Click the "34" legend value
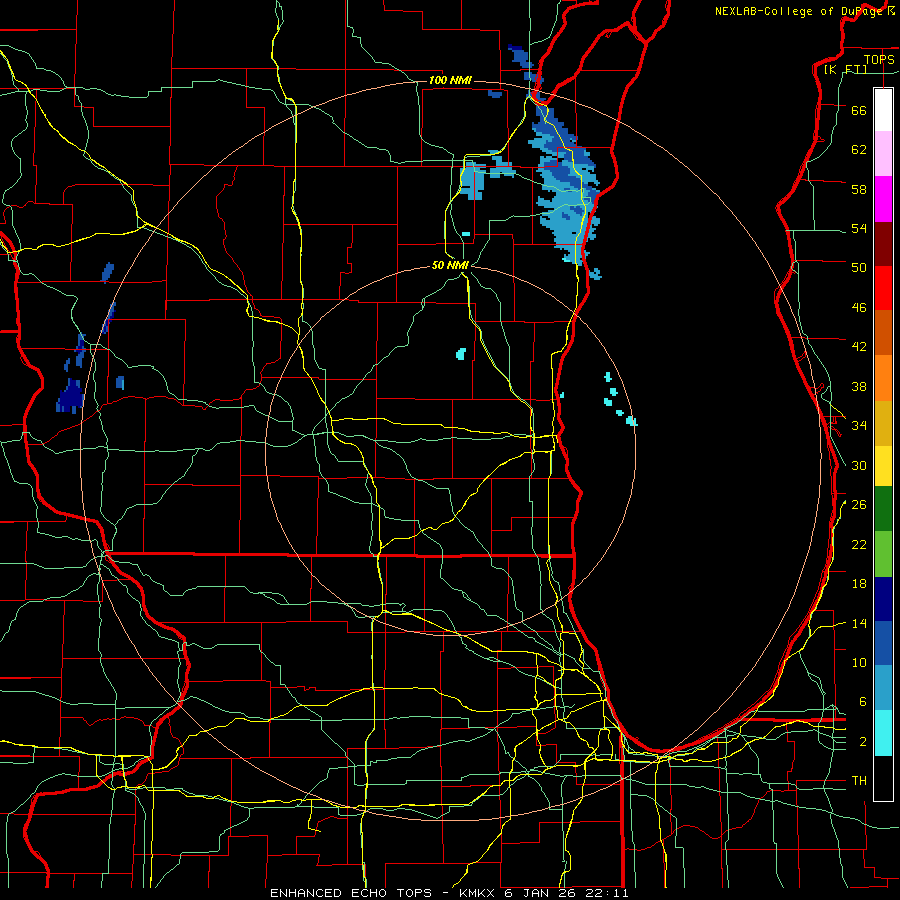The width and height of the screenshot is (900, 900). 859,425
